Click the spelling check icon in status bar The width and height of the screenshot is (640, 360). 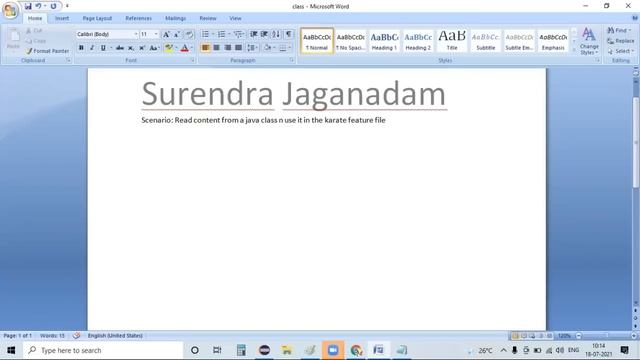pyautogui.click(x=76, y=336)
